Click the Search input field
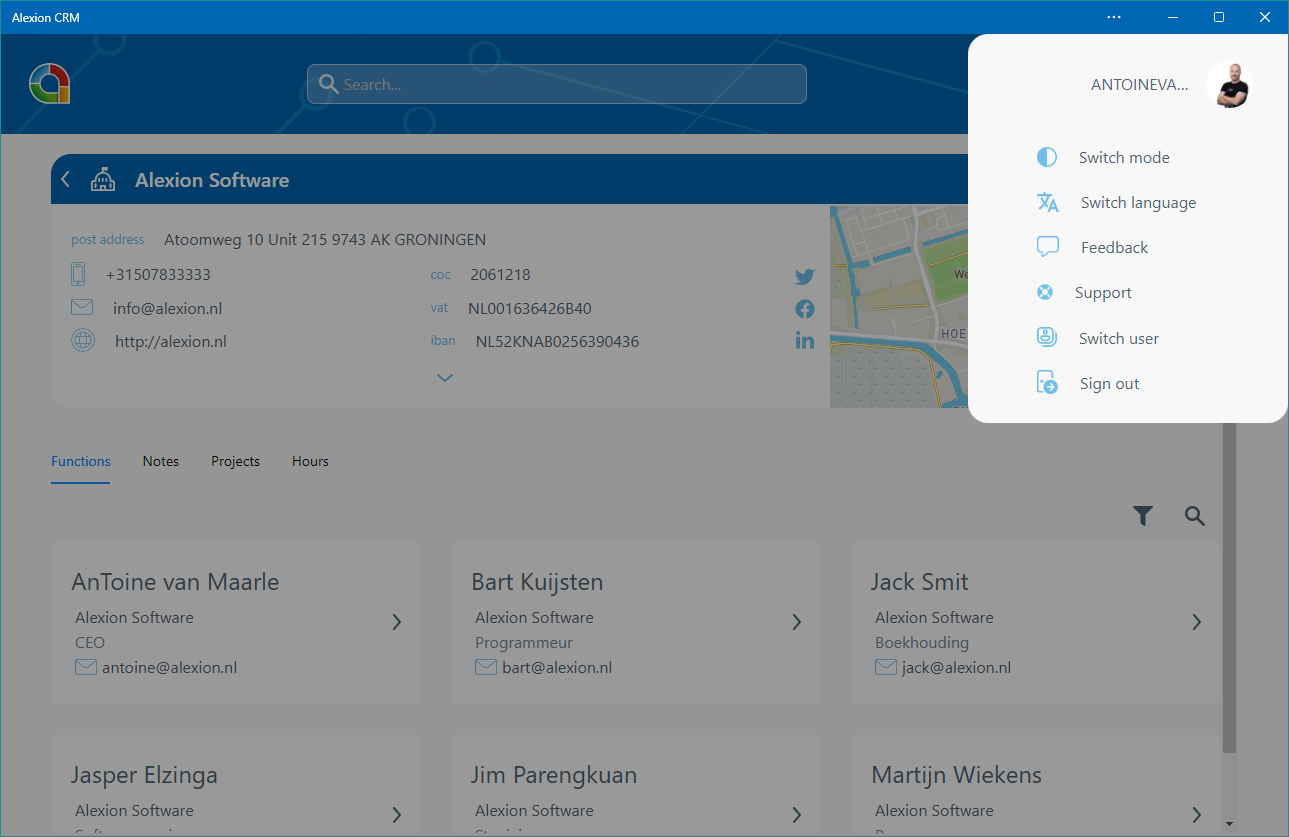This screenshot has width=1289, height=837. (x=556, y=84)
